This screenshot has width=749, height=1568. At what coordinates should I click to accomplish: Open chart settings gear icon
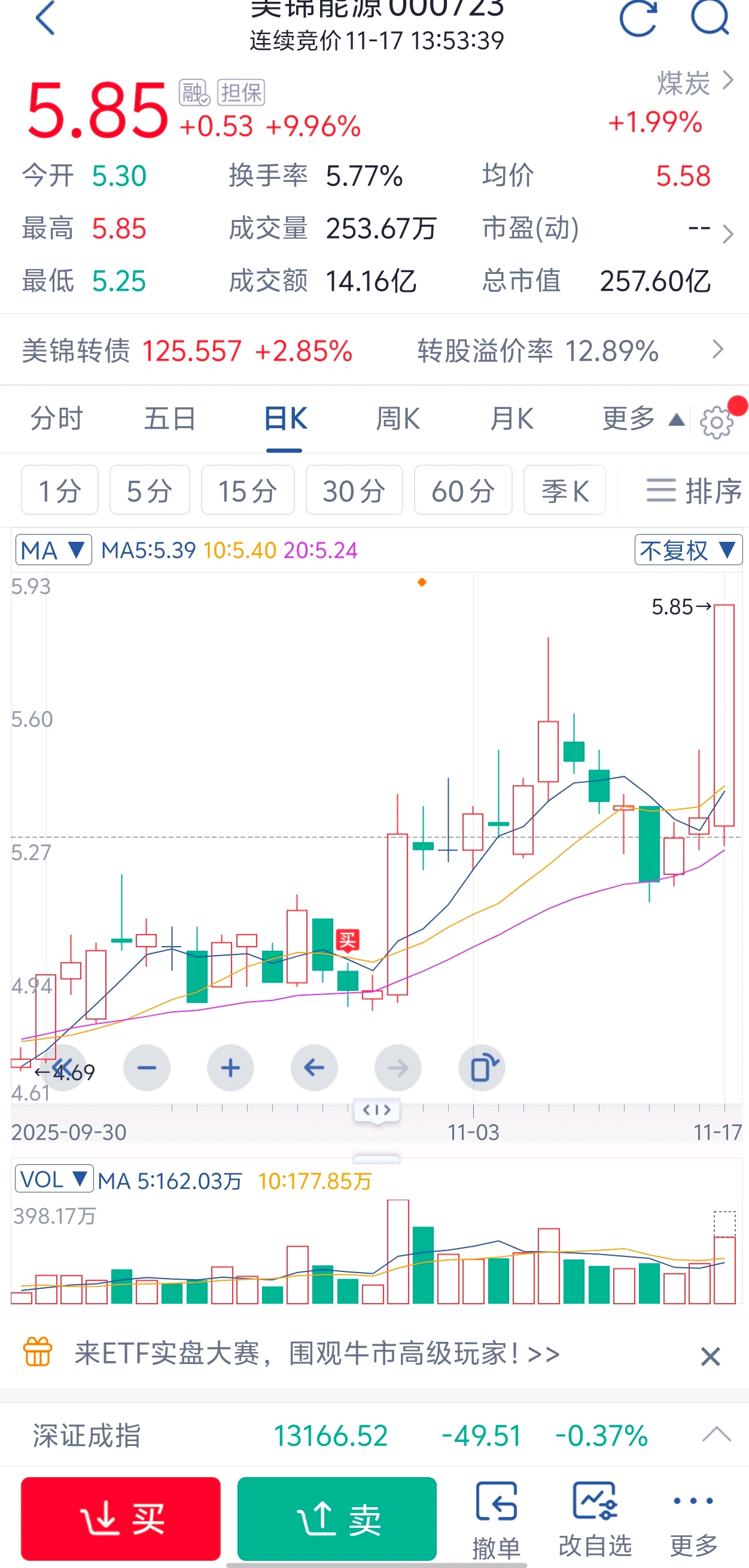(716, 422)
